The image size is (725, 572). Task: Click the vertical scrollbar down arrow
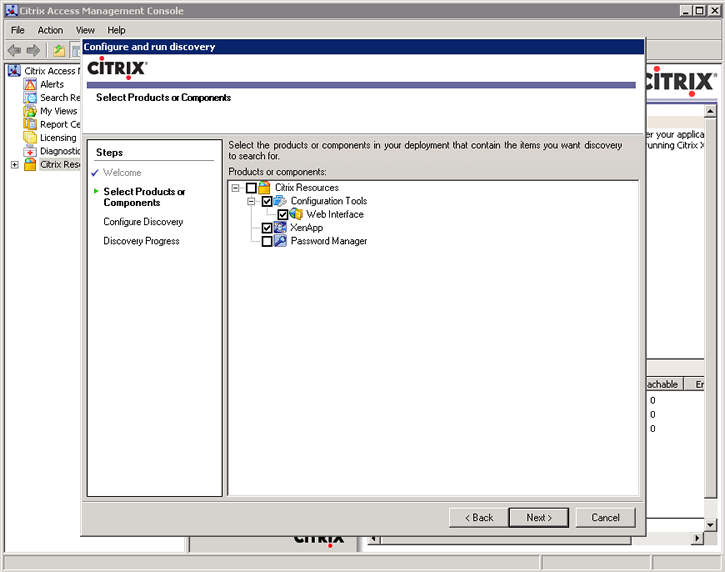[710, 524]
